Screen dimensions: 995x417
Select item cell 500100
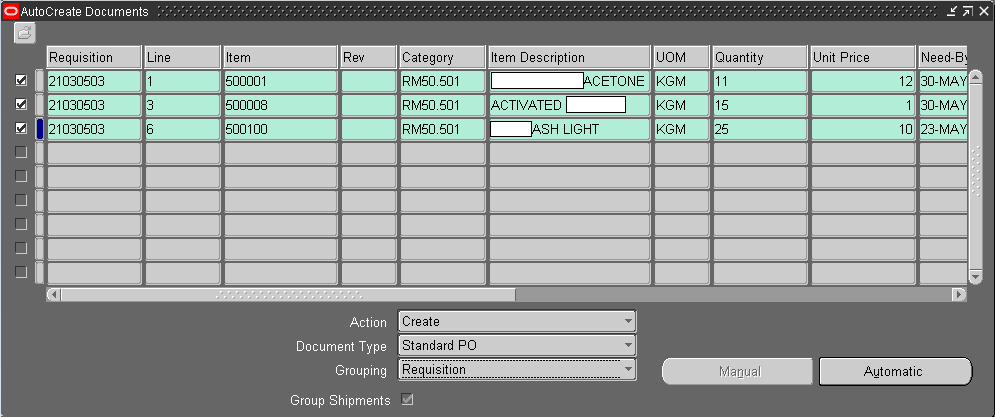point(280,129)
